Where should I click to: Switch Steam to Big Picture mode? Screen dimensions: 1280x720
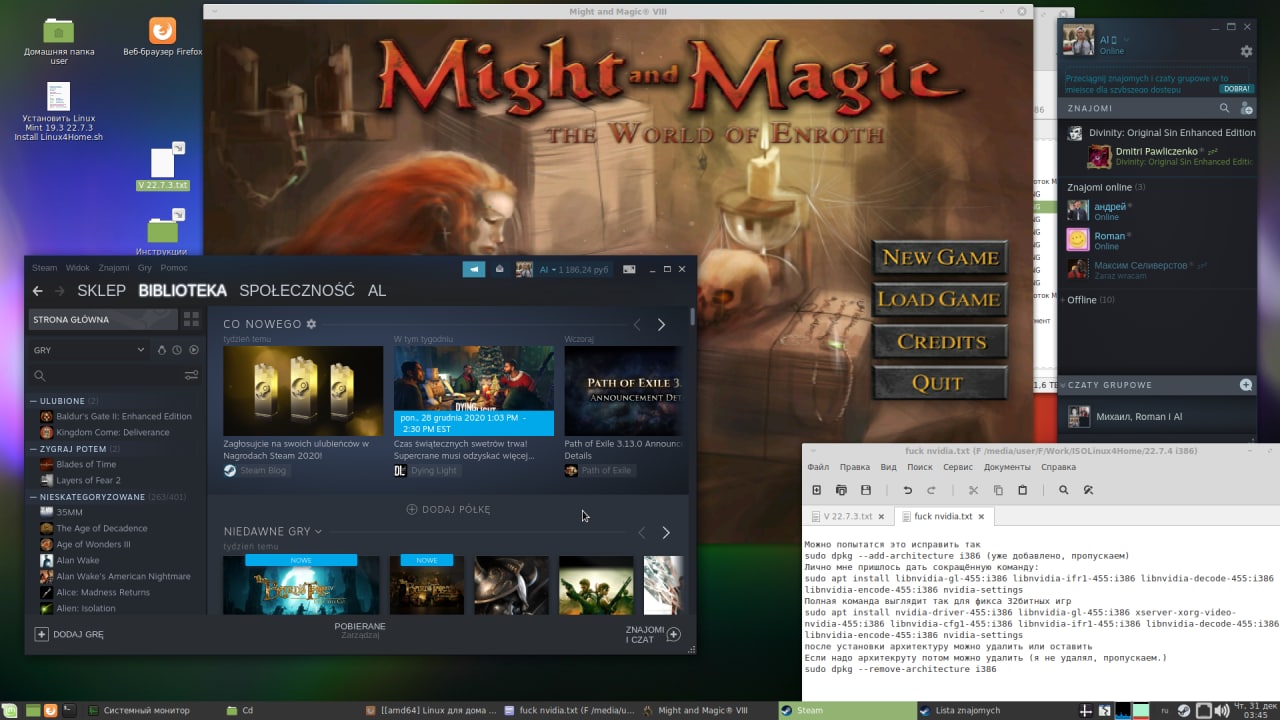point(630,269)
